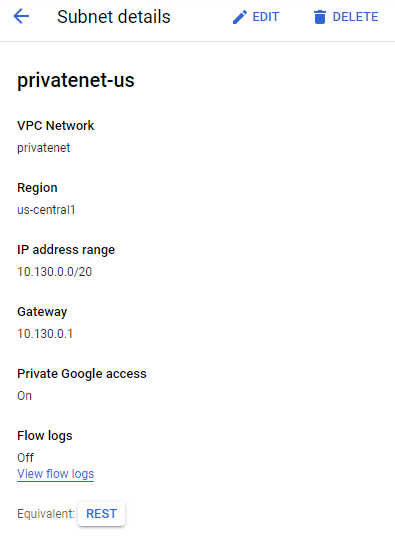Screen dimensions: 395x541
Task: Select the privatenet network value
Action: [44, 148]
